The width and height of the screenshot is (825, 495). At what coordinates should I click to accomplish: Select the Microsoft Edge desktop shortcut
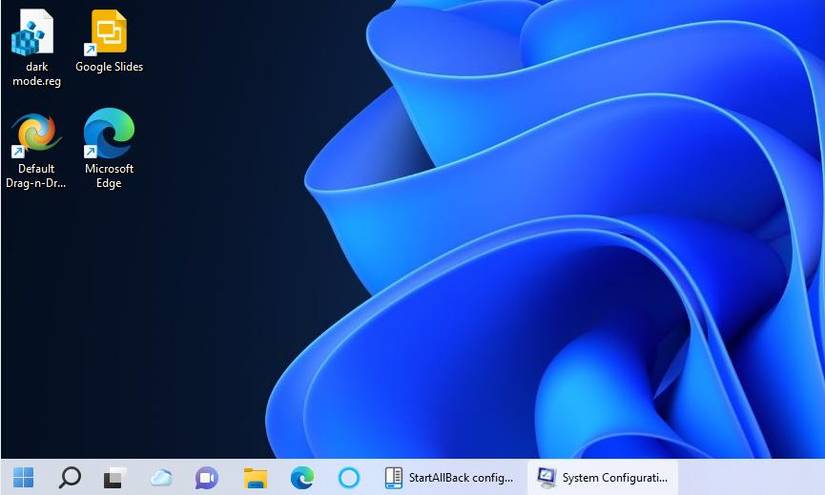(109, 134)
